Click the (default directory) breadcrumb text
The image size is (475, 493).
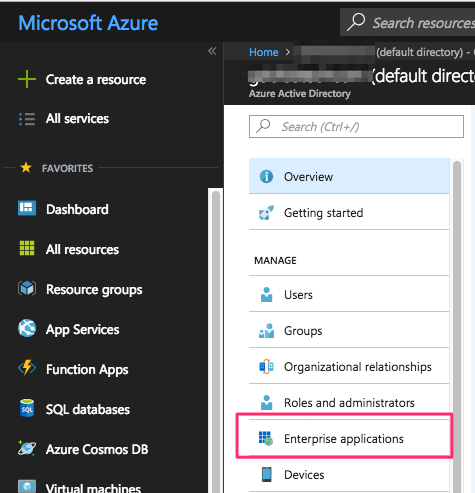point(420,52)
